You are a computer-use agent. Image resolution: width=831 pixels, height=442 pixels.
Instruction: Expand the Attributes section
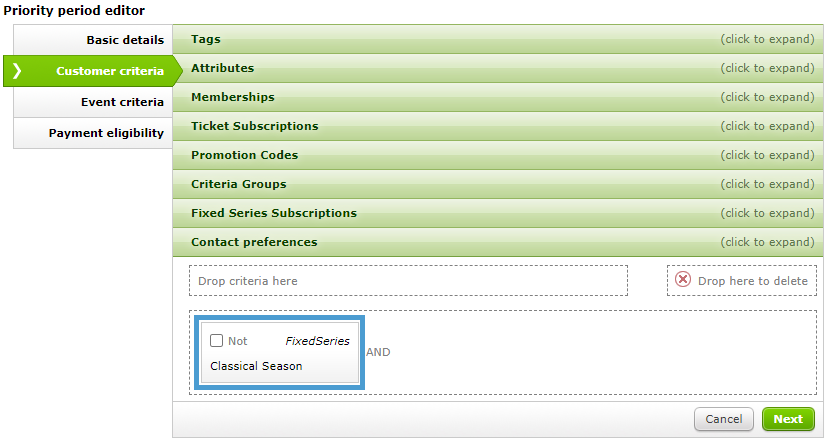[x=498, y=68]
